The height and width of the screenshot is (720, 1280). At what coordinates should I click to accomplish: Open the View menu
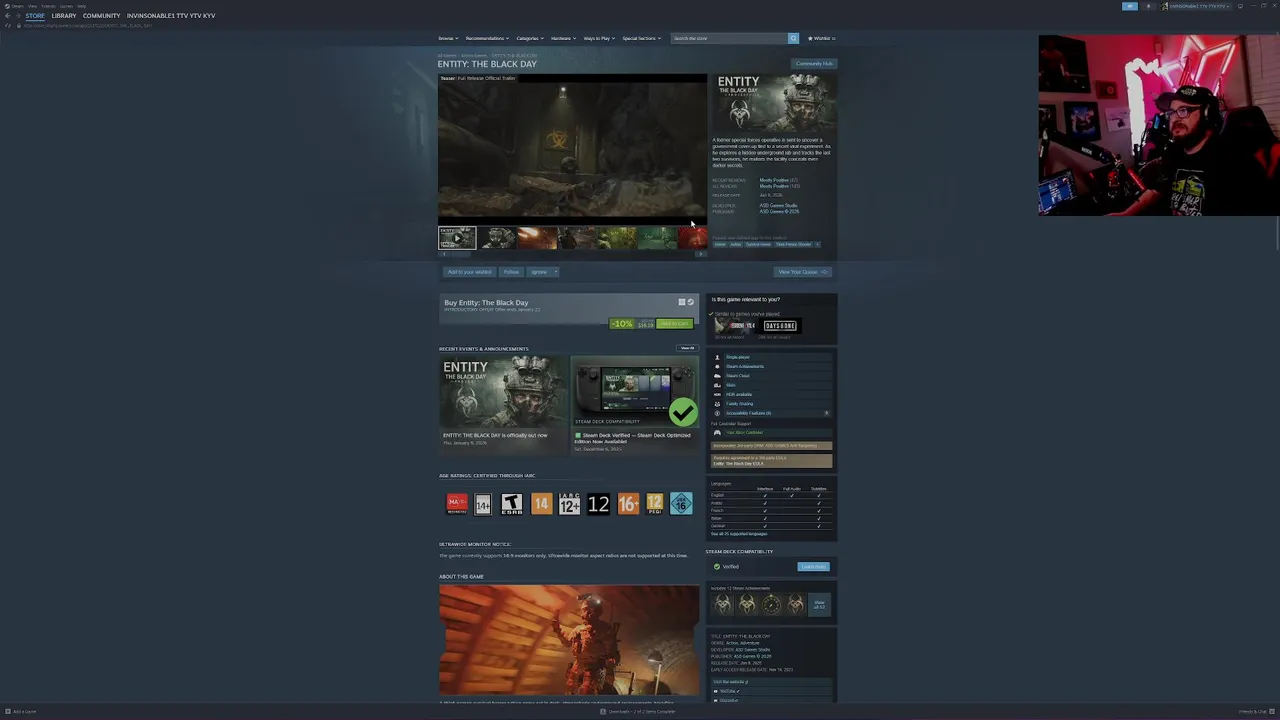coord(32,6)
